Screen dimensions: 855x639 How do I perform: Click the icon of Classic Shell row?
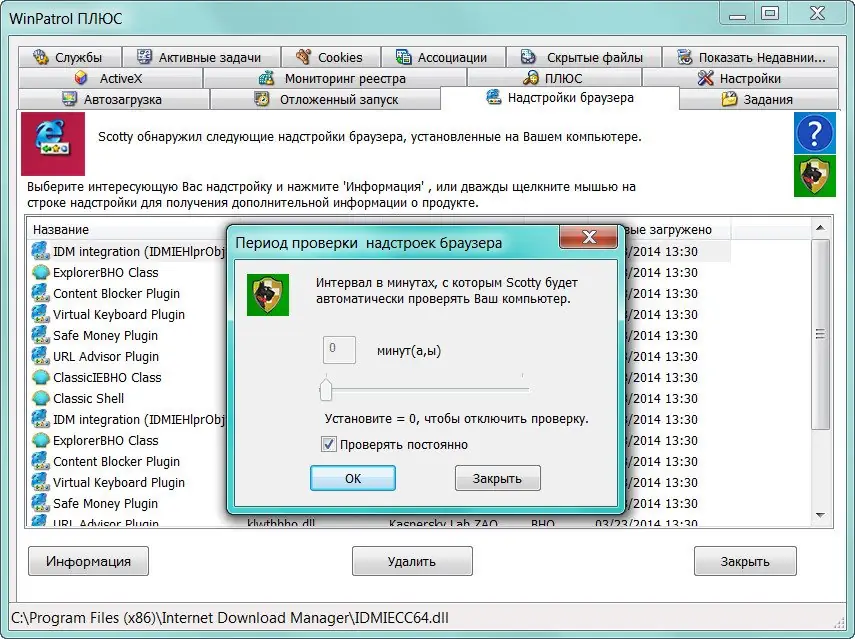[41, 399]
